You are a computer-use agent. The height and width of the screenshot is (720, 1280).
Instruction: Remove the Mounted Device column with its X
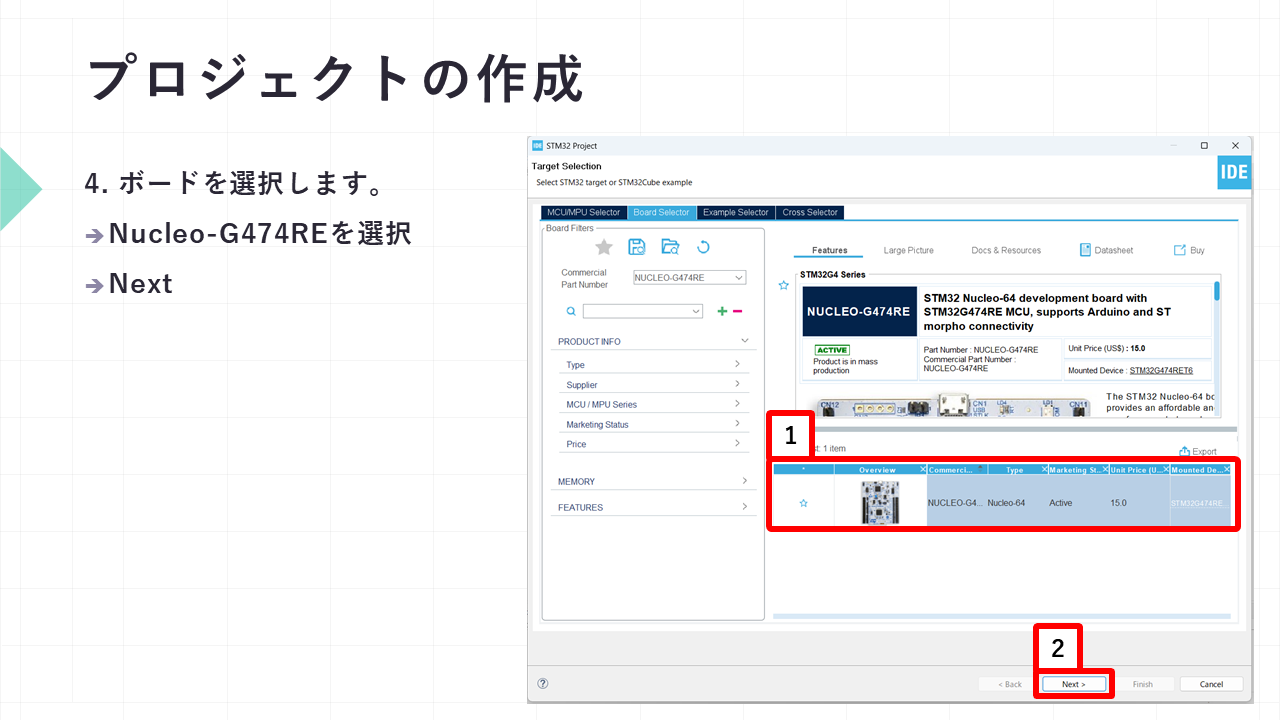pyautogui.click(x=1227, y=469)
